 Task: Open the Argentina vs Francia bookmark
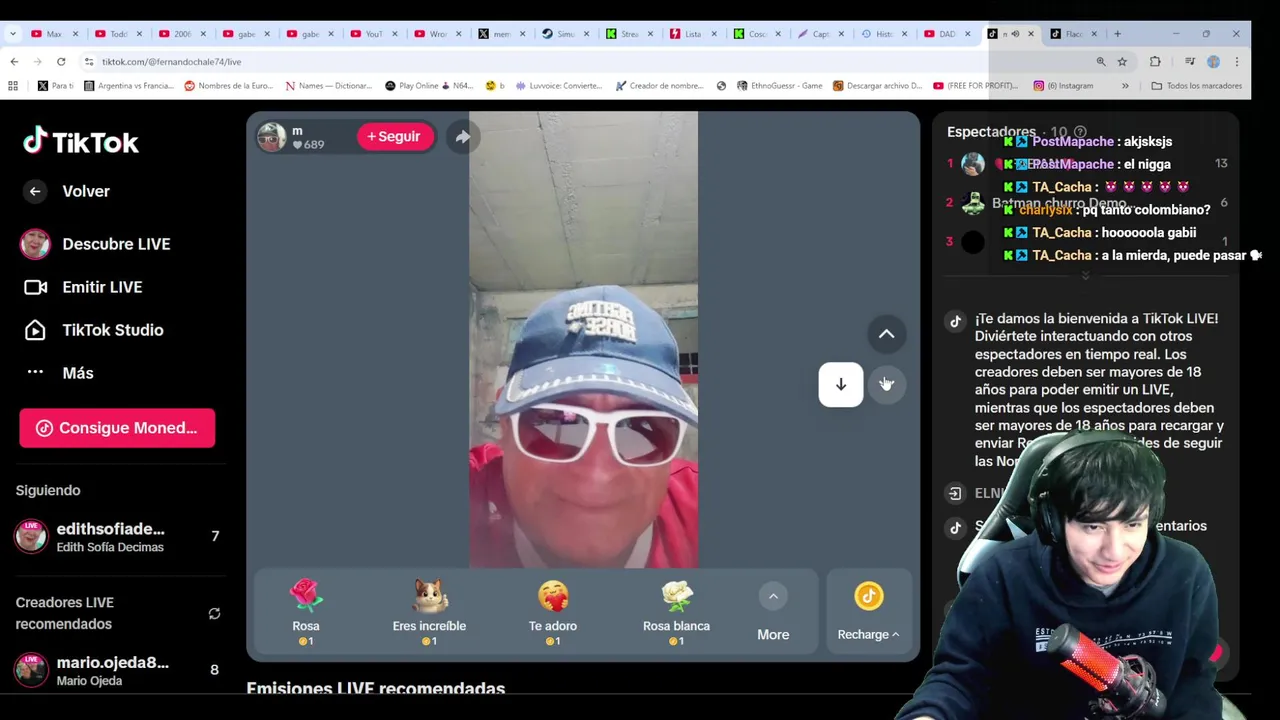pos(129,86)
